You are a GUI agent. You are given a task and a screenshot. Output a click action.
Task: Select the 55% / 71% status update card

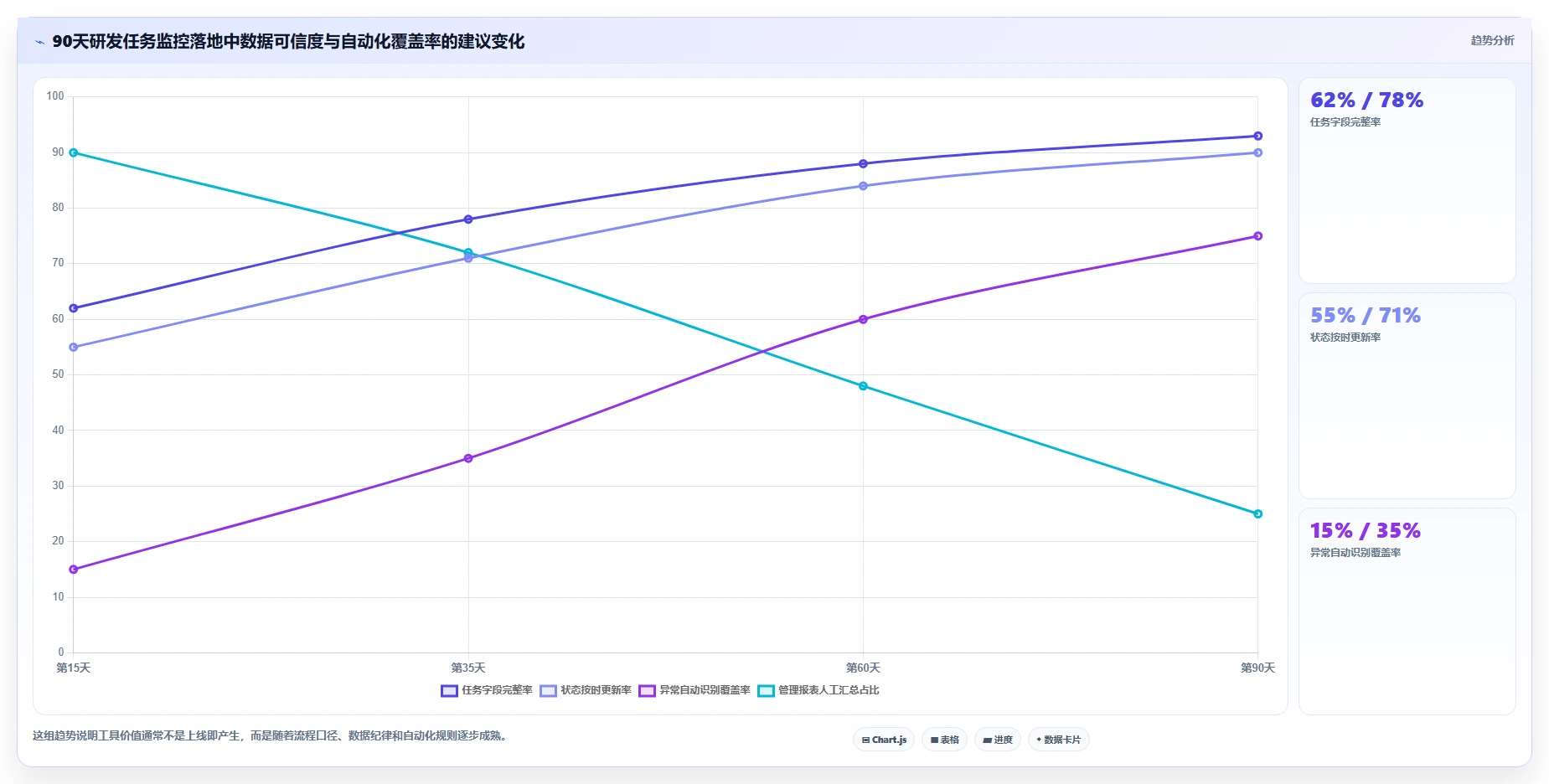click(1407, 395)
